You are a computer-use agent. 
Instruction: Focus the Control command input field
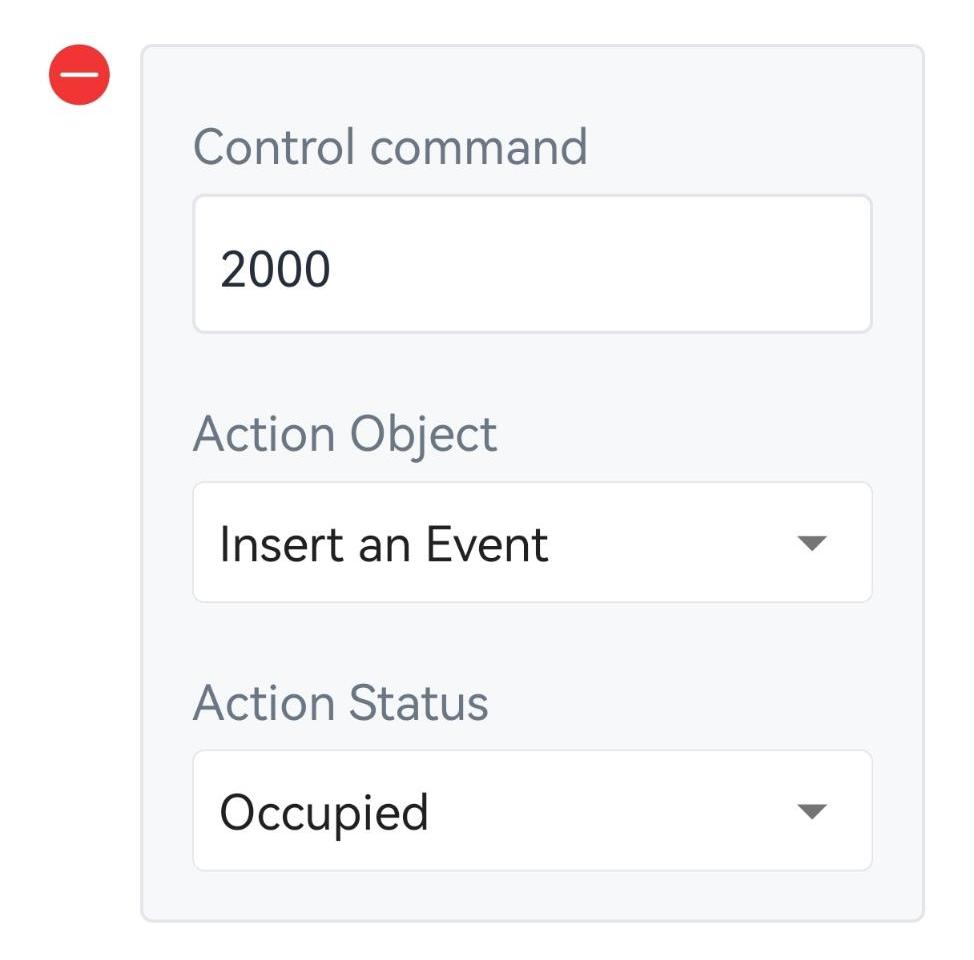[x=532, y=264]
